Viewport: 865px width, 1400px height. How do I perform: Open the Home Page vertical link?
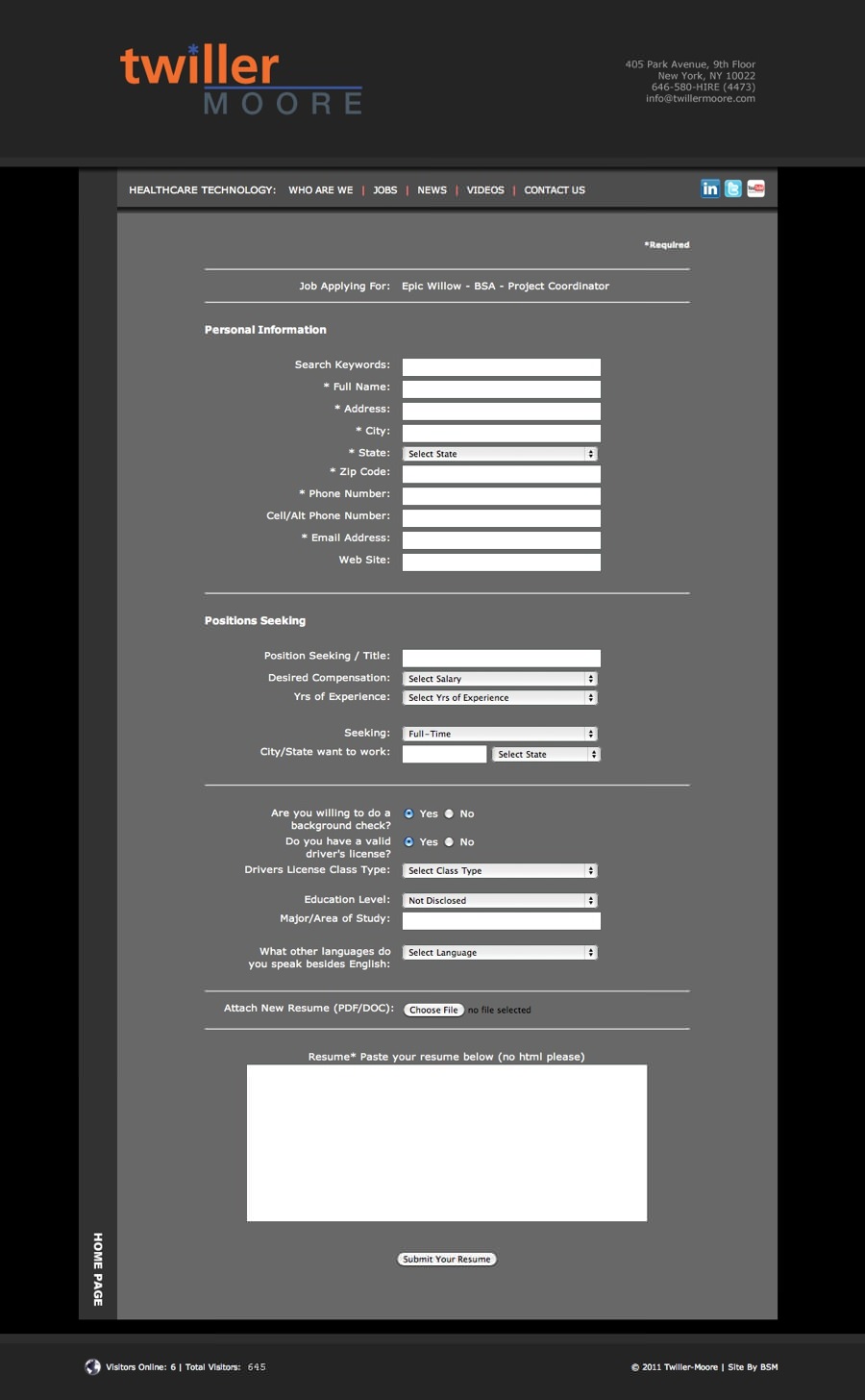point(98,1269)
